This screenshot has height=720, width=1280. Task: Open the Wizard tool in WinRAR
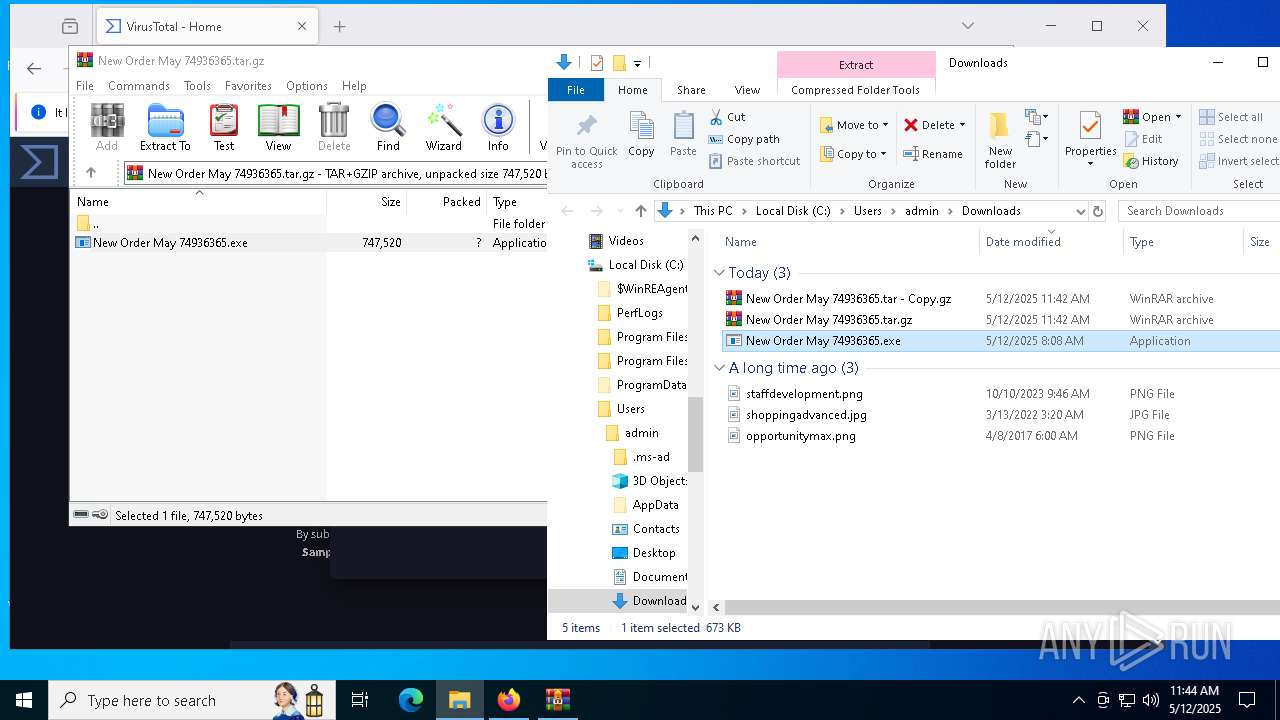pyautogui.click(x=443, y=127)
